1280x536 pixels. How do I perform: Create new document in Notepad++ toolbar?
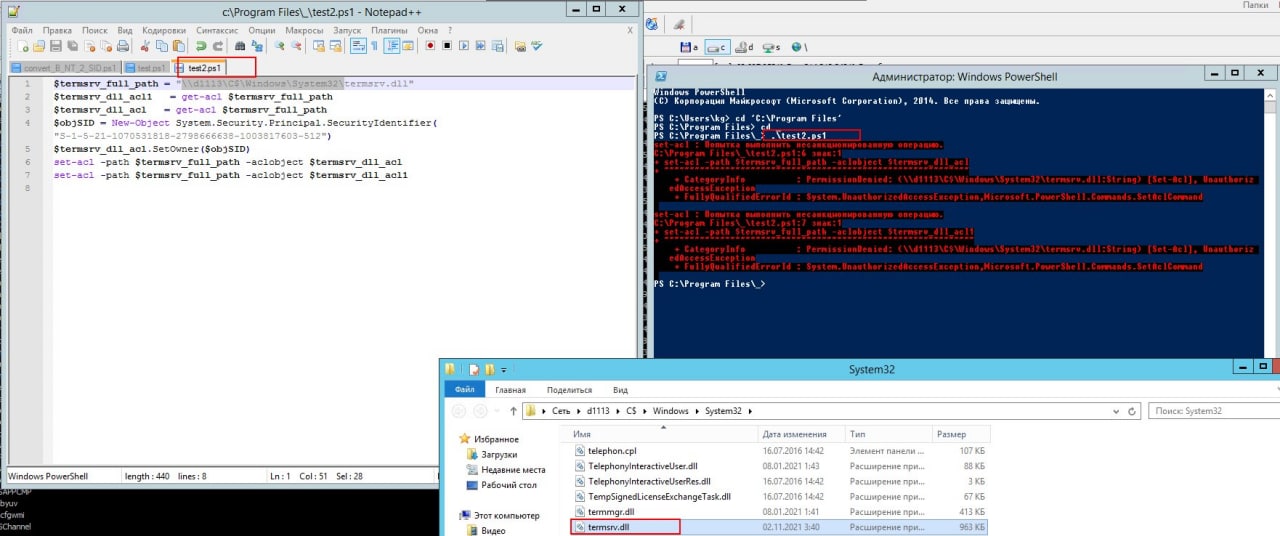(22, 46)
